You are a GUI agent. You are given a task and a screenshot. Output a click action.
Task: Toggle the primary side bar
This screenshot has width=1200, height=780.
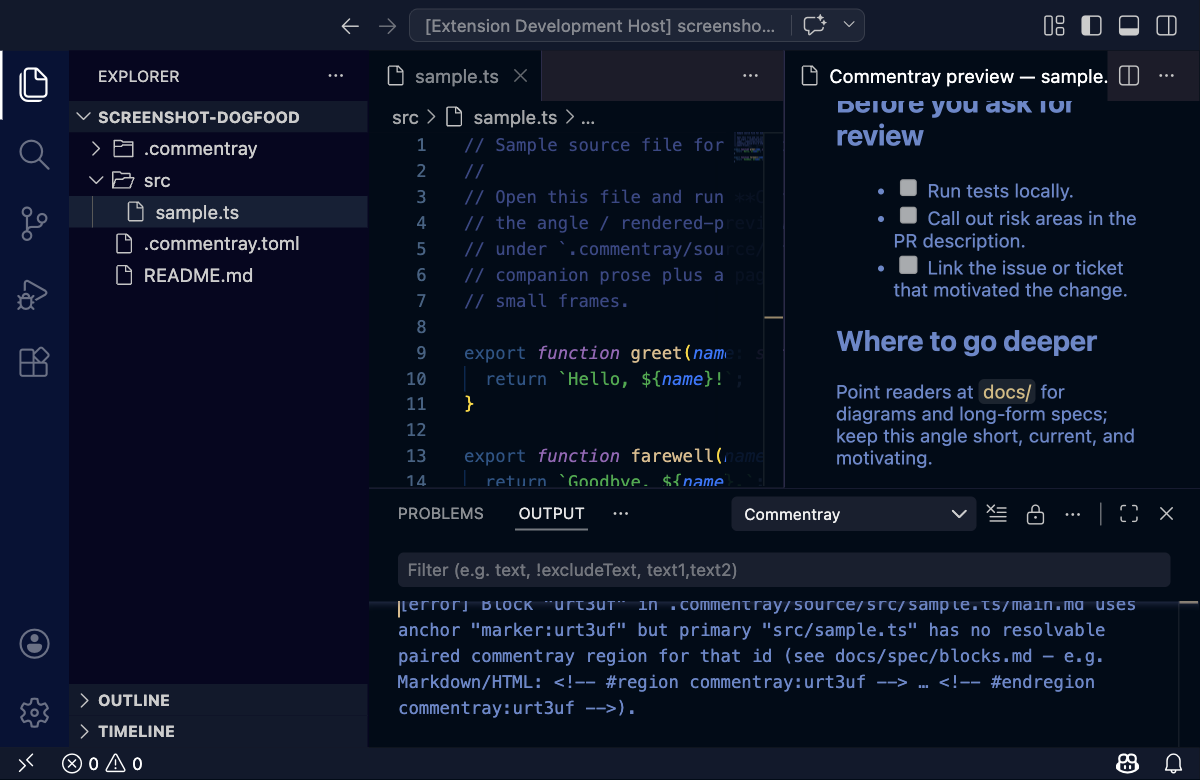pos(1091,26)
